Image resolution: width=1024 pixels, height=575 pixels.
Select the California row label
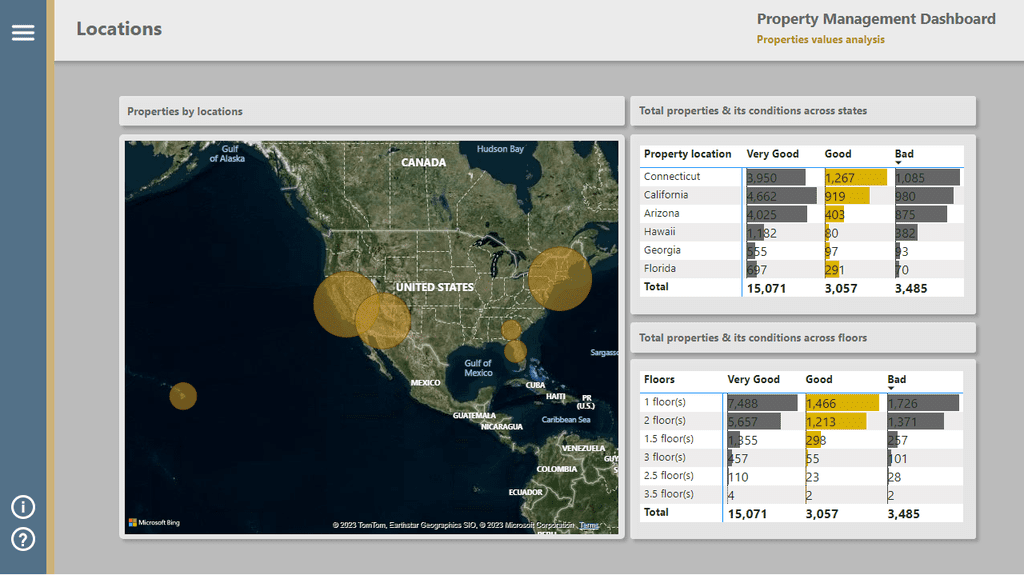tap(665, 195)
